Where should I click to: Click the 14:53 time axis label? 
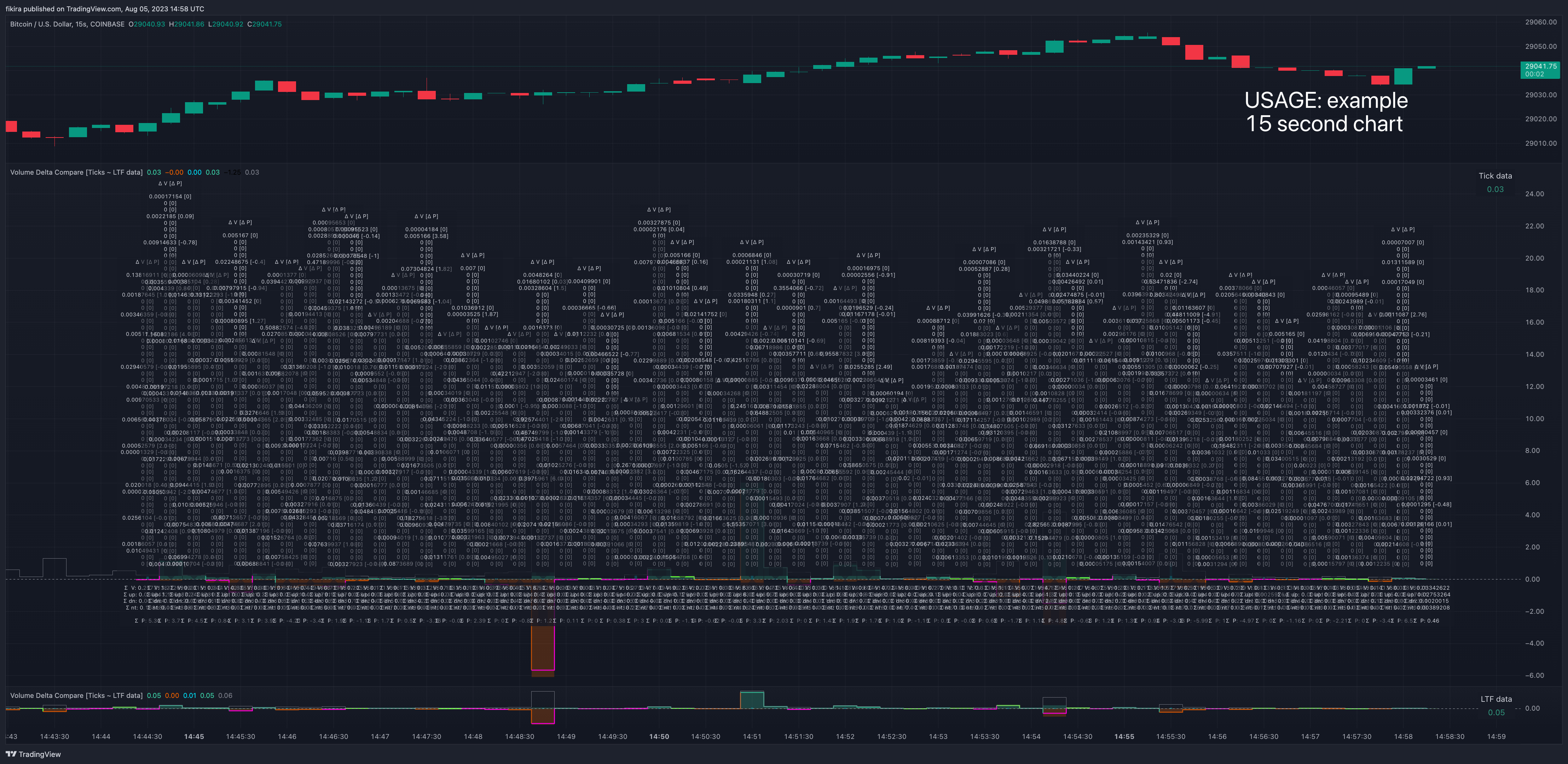tap(938, 737)
